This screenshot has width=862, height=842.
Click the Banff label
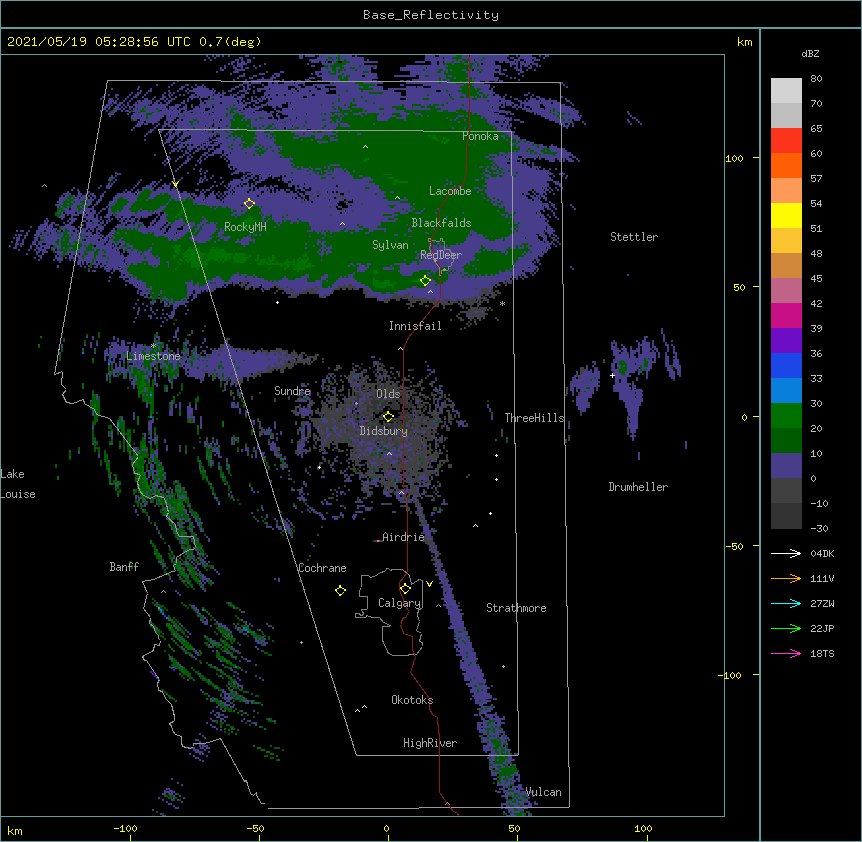pos(124,567)
